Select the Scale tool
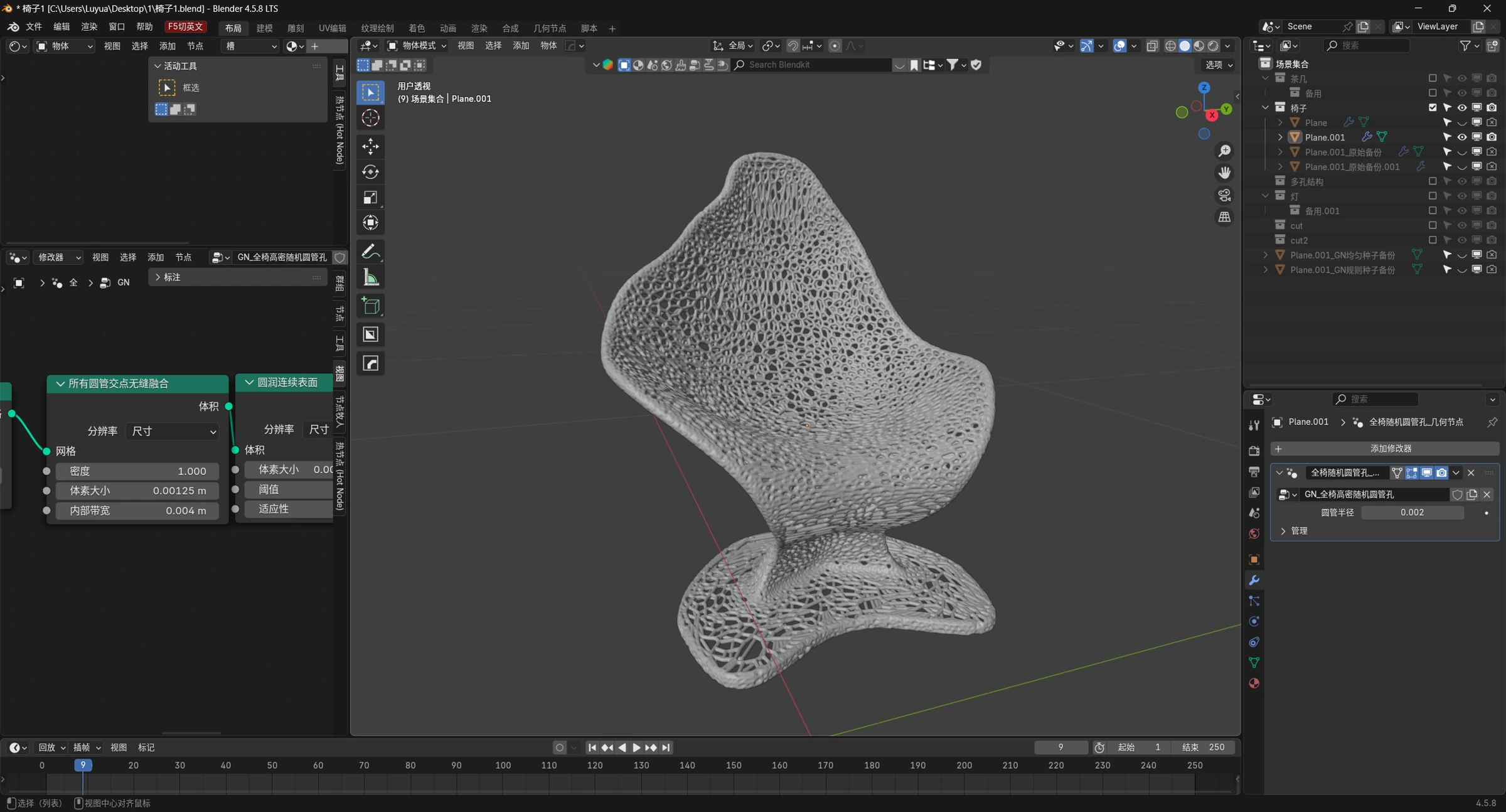Viewport: 1506px width, 812px height. (x=370, y=197)
